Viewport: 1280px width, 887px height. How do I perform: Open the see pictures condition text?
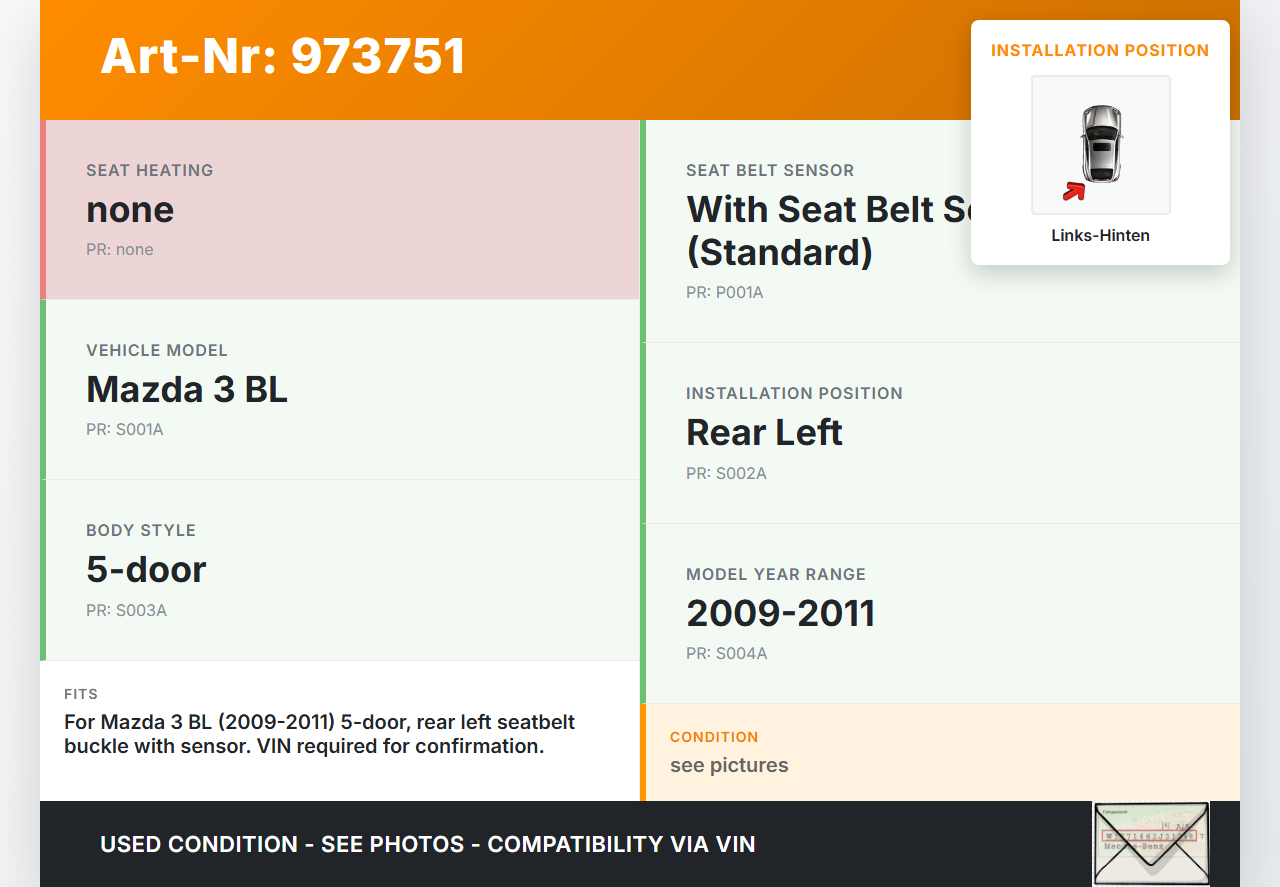click(729, 765)
